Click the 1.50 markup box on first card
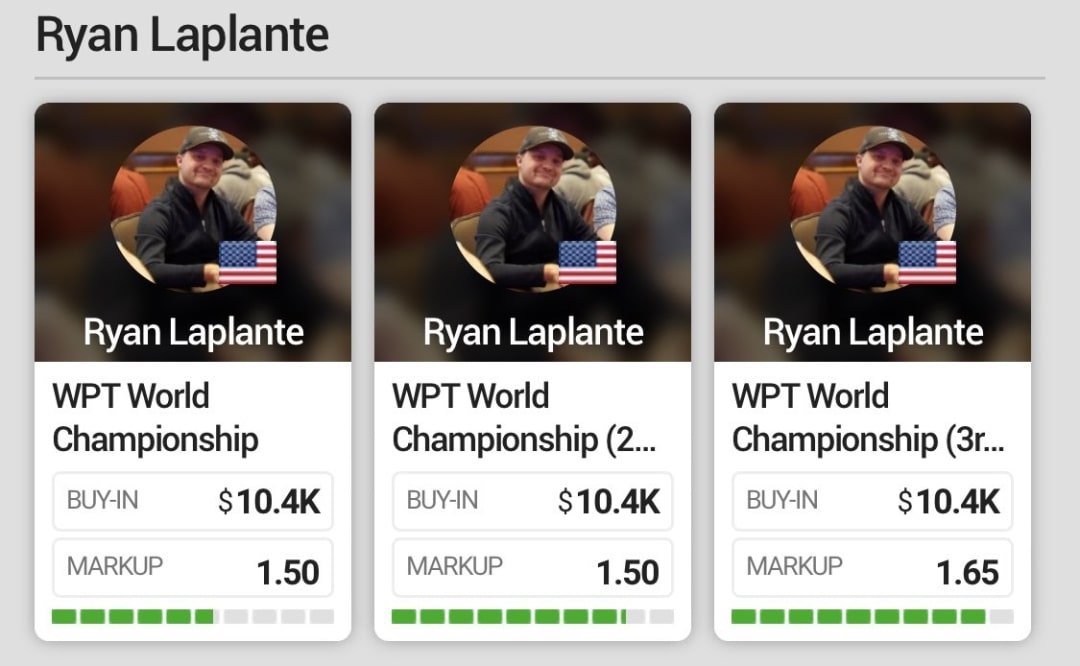This screenshot has height=666, width=1080. click(x=193, y=568)
